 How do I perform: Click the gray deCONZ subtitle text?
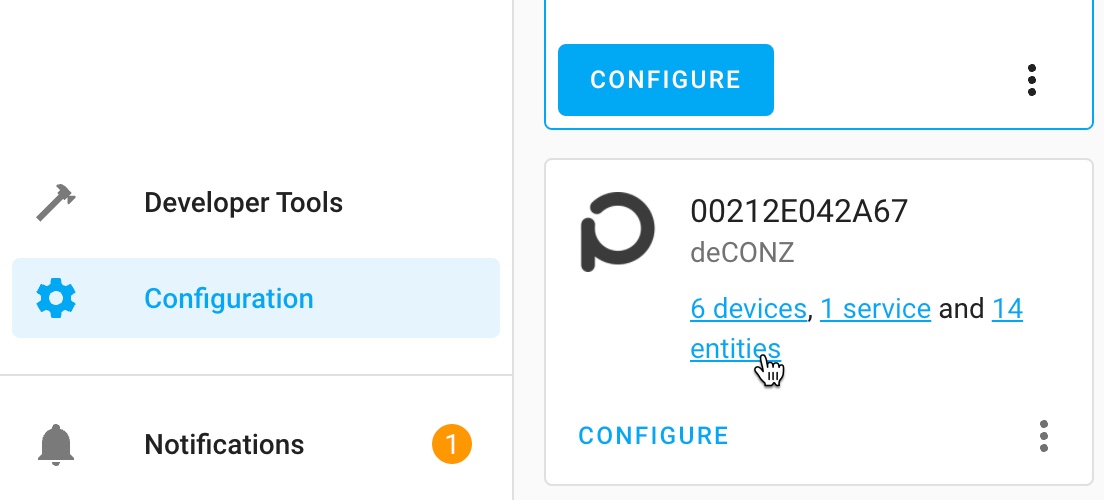coord(742,252)
